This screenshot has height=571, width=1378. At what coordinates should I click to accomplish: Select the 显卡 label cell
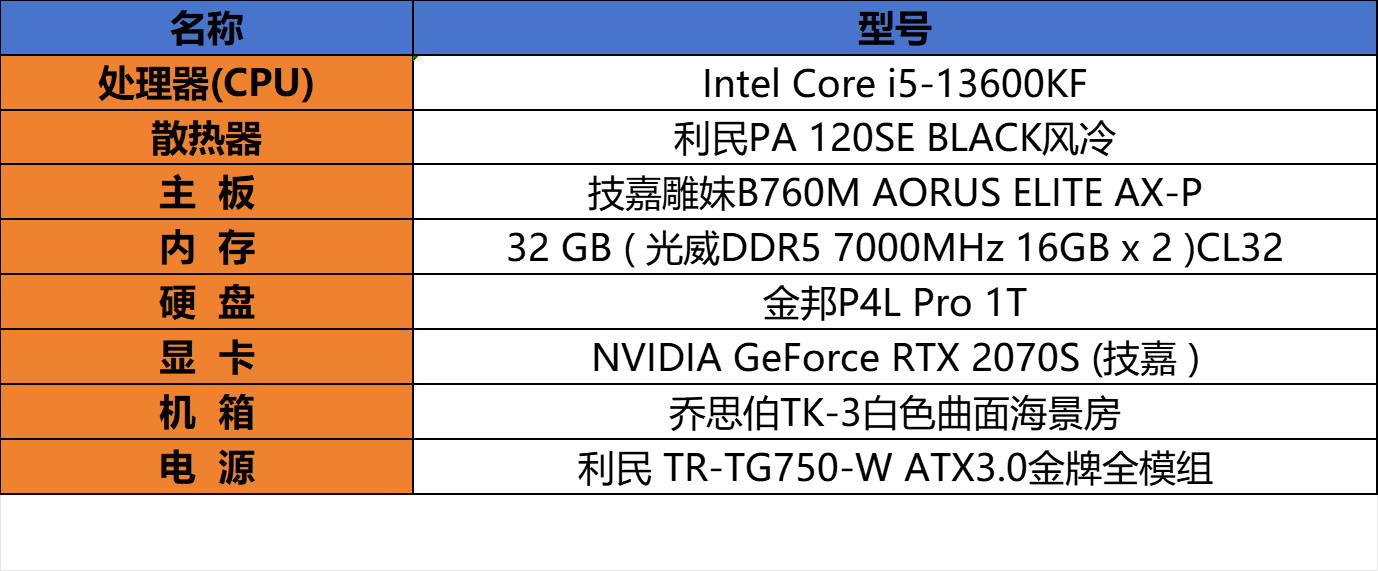coord(206,358)
